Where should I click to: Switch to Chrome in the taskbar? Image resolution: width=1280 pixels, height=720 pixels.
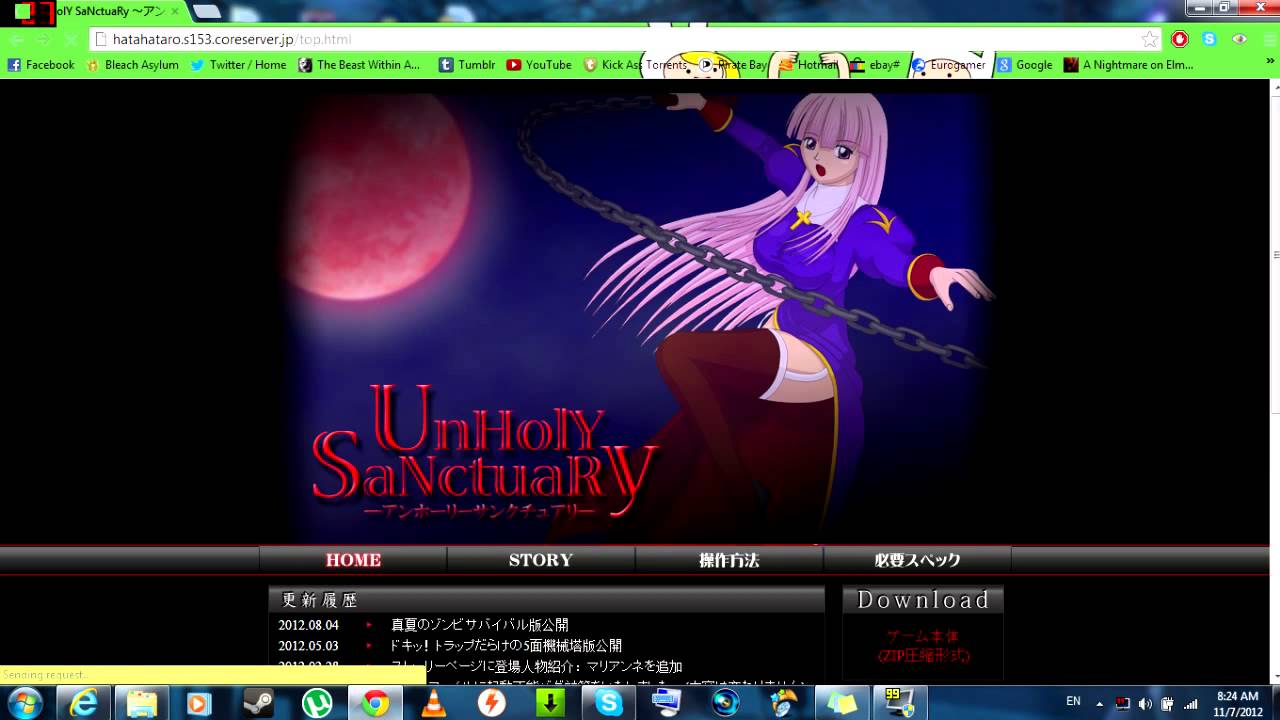click(x=375, y=703)
